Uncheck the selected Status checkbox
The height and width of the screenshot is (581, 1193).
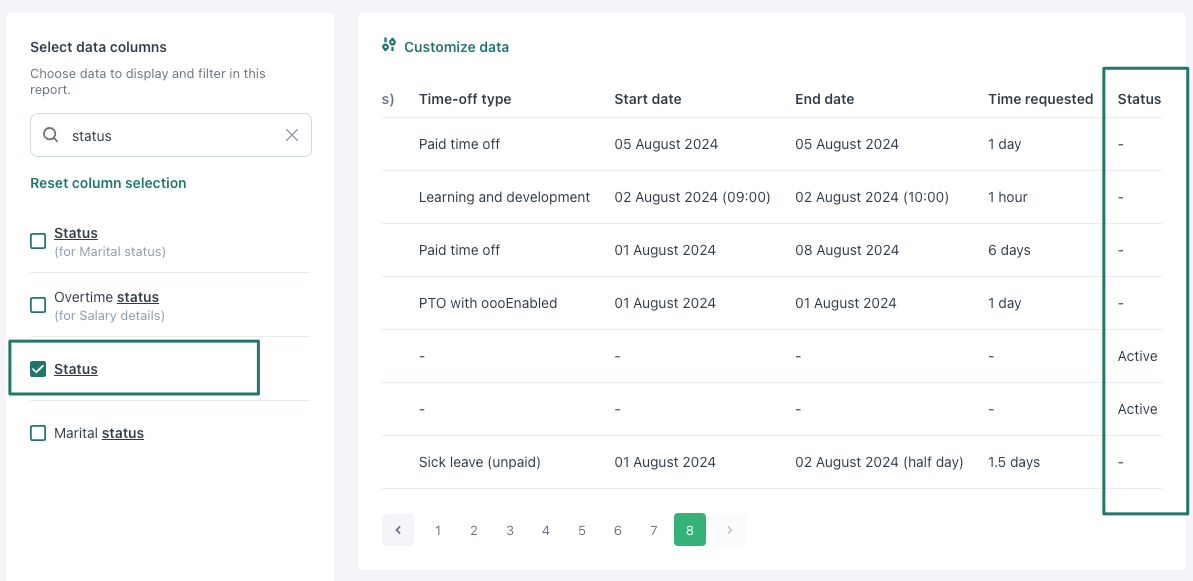[38, 369]
